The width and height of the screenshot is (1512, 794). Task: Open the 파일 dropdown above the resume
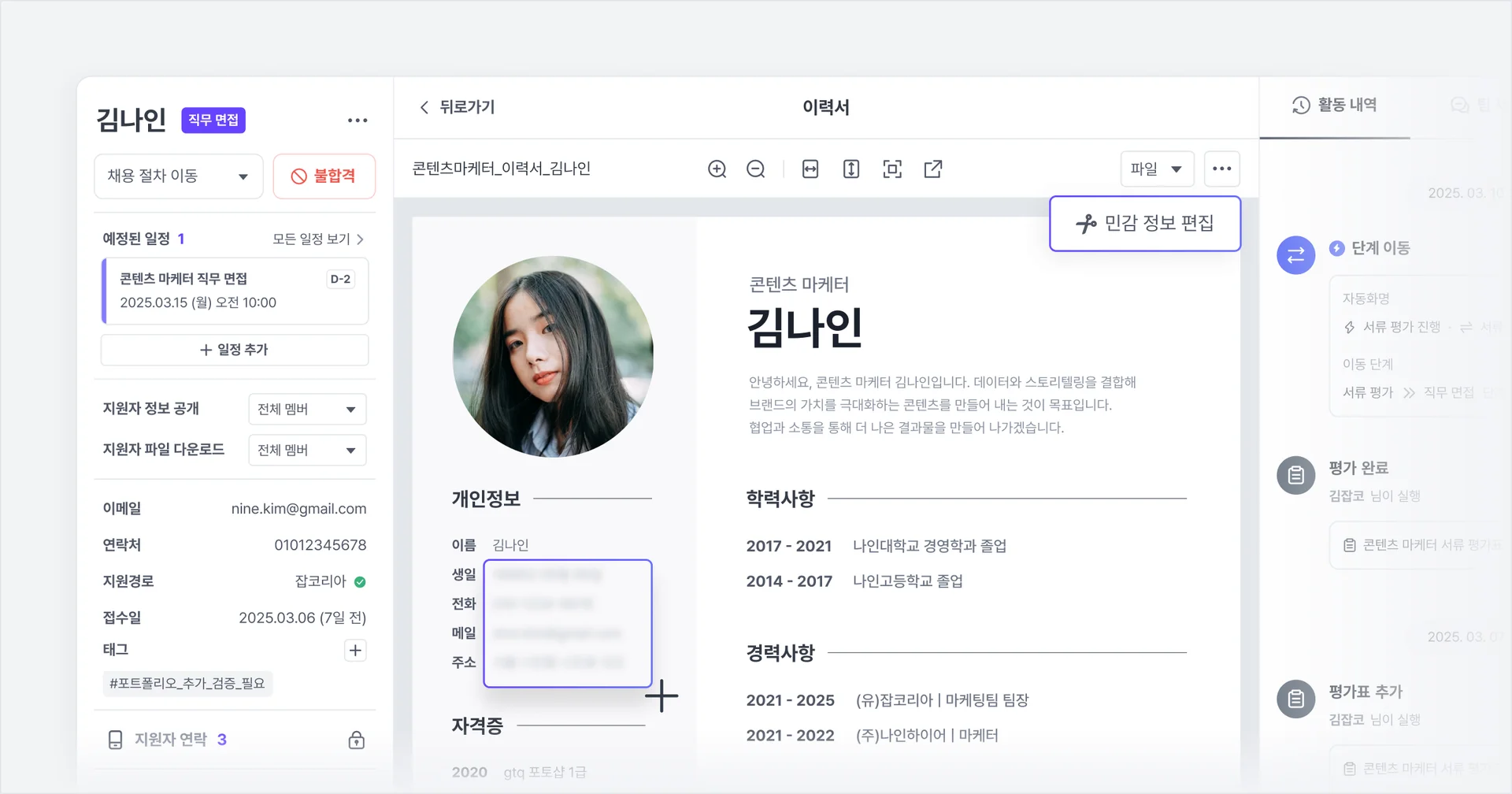pos(1156,169)
